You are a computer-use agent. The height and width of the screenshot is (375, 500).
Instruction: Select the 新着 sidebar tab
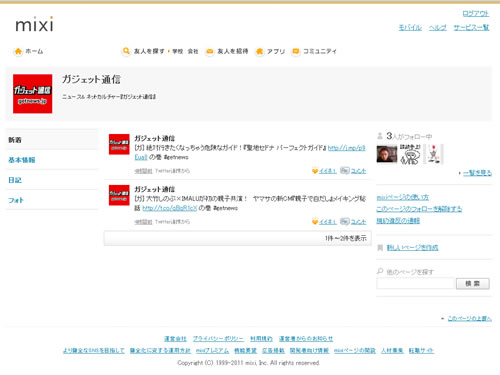click(52, 140)
